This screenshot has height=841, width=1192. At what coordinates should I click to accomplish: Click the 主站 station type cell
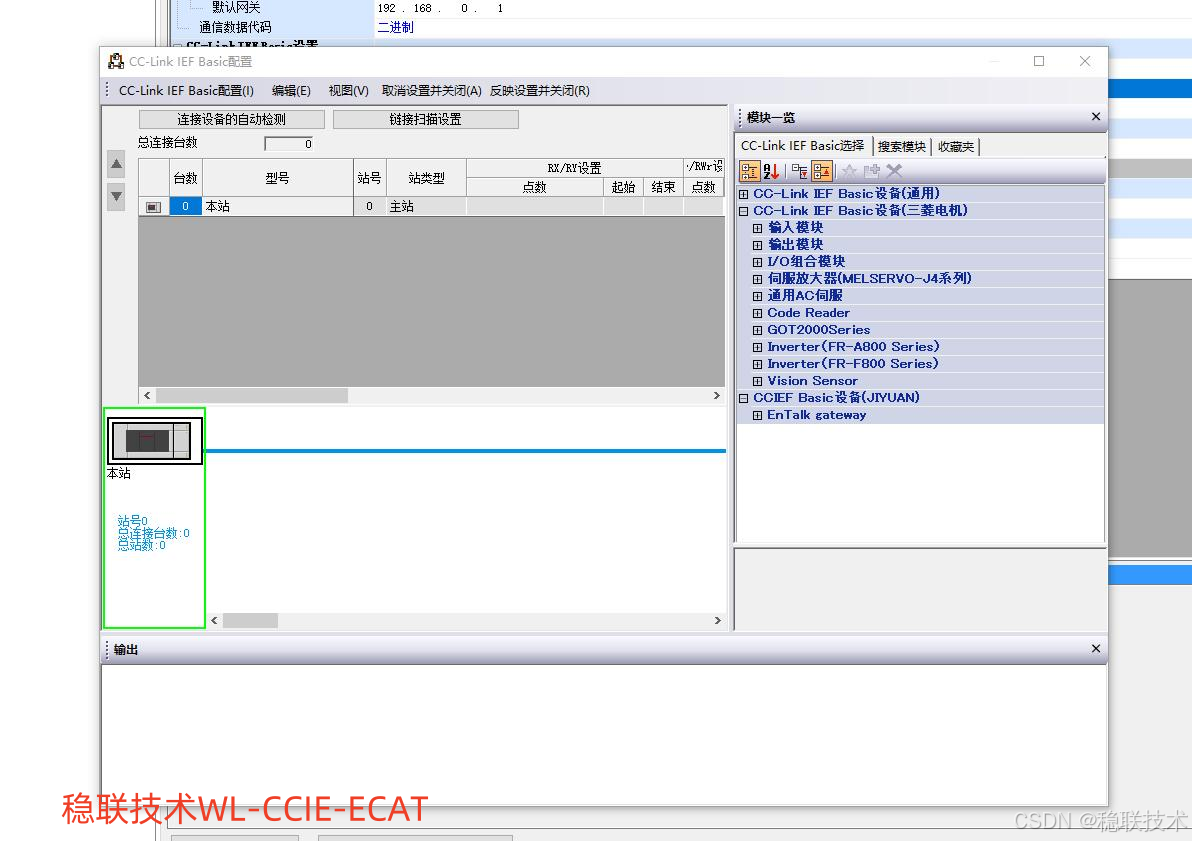[x=426, y=207]
